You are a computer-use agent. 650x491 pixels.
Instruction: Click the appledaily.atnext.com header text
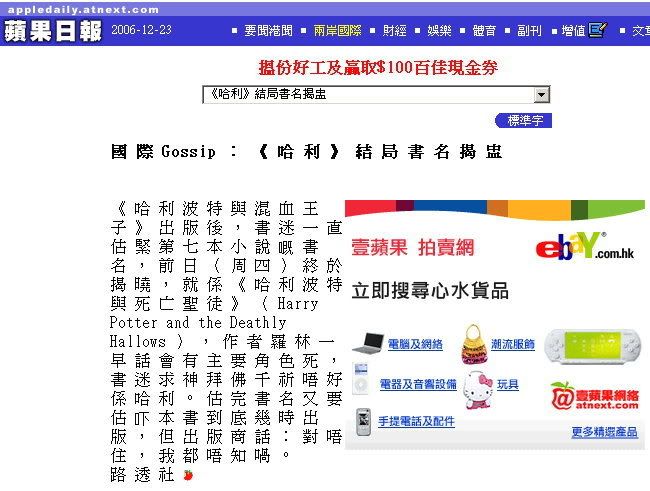83,10
